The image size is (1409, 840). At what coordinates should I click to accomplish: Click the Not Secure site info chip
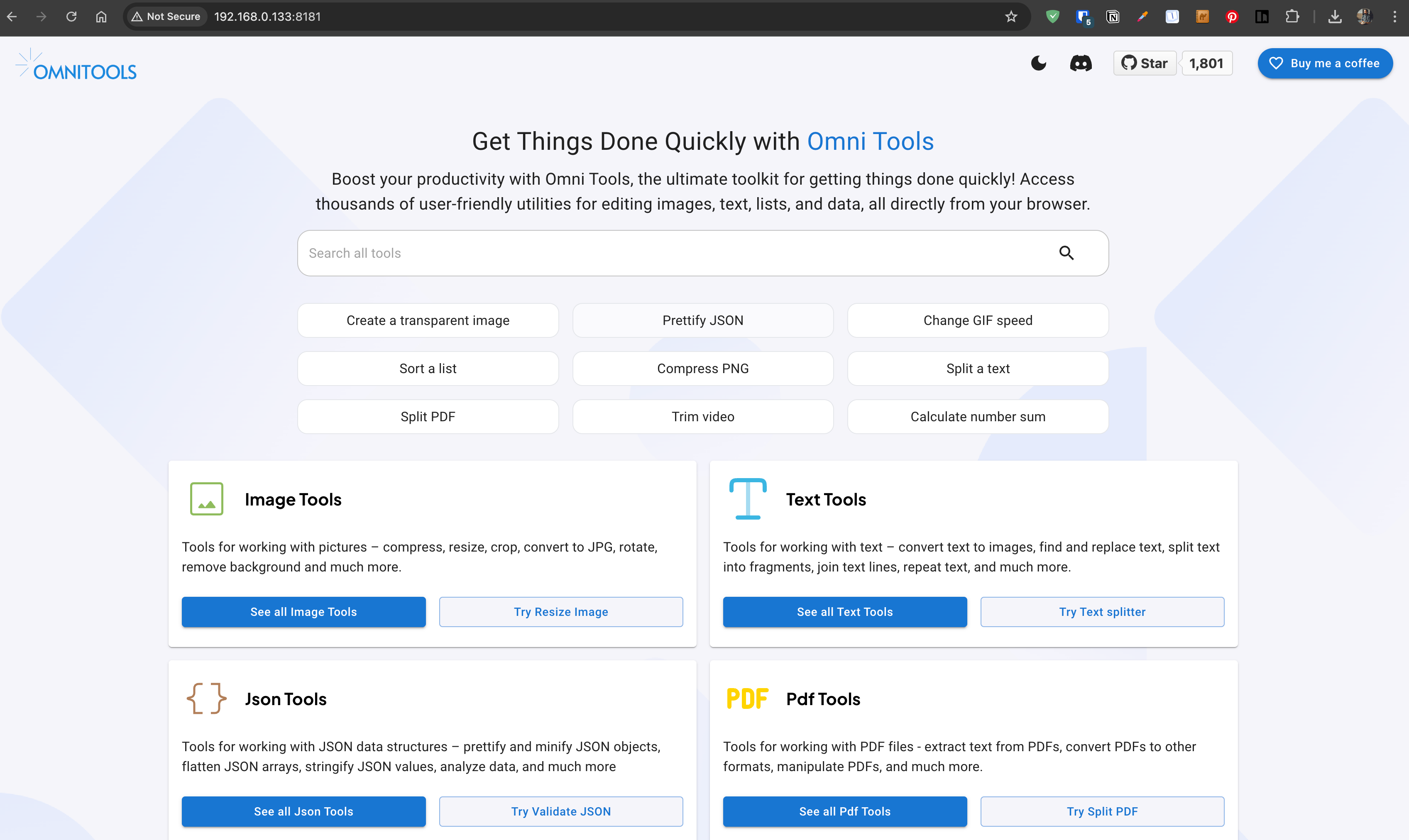click(166, 17)
